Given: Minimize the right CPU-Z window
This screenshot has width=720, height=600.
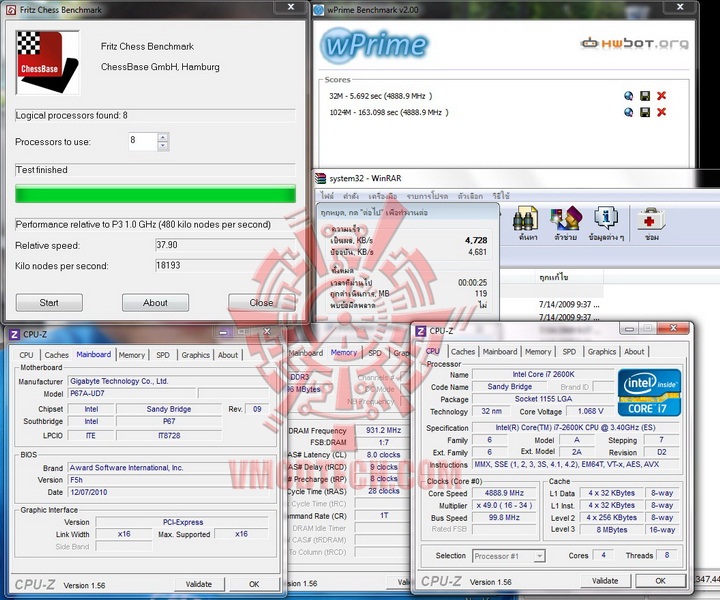Looking at the screenshot, I should click(629, 329).
